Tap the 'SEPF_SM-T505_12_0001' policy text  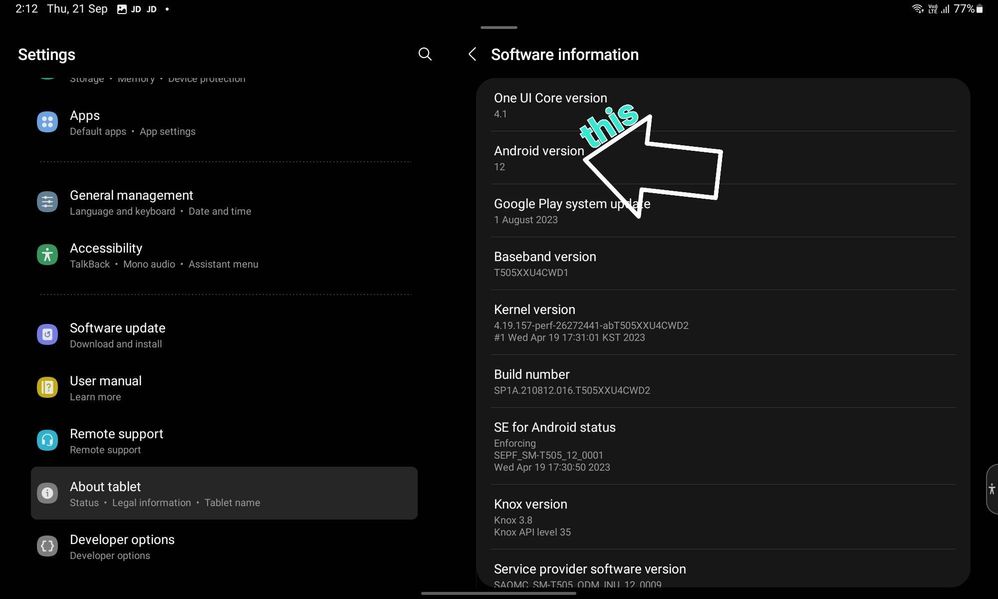549,455
